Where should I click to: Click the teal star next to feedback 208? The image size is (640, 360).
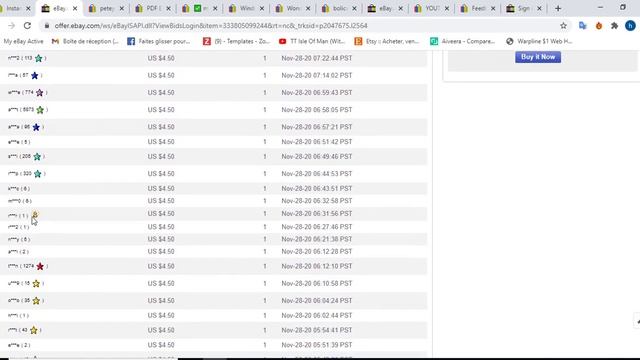37,157
